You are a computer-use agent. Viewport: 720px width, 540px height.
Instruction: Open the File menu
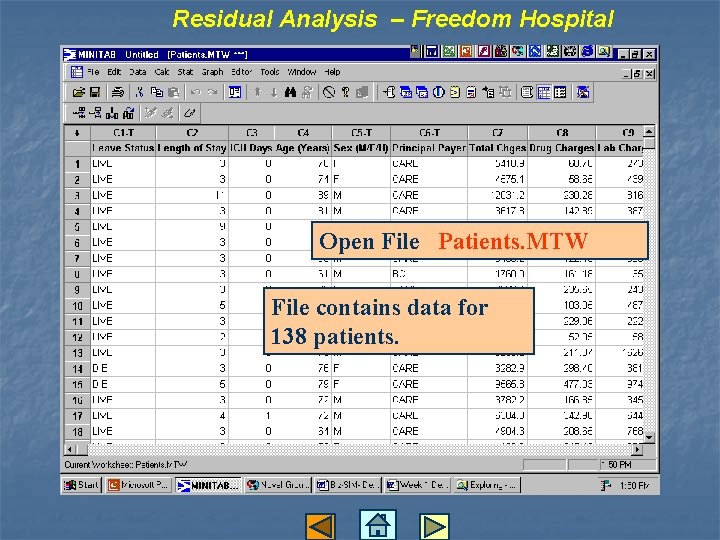click(93, 72)
